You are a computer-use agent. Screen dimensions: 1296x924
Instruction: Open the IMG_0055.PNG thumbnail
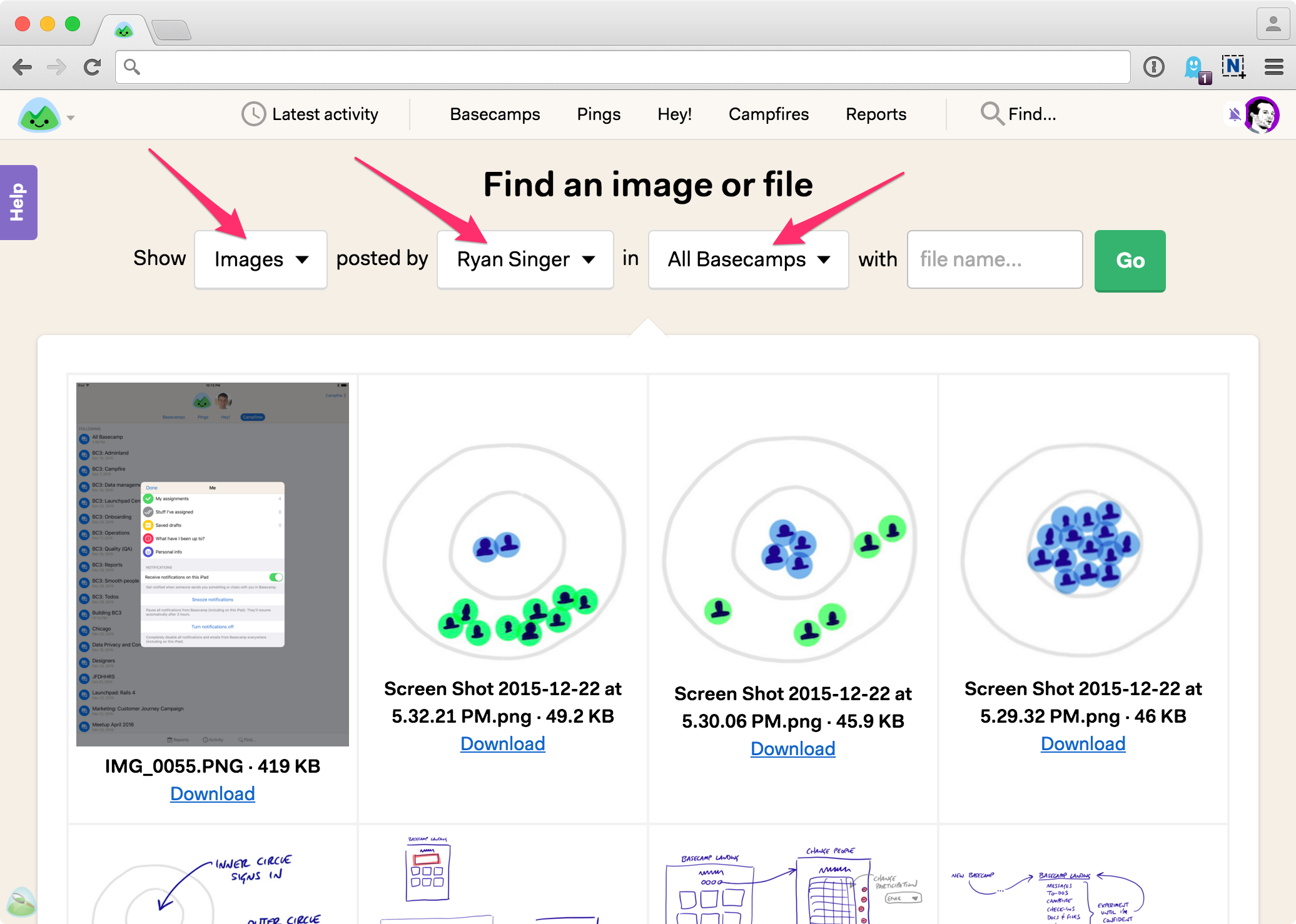tap(213, 565)
